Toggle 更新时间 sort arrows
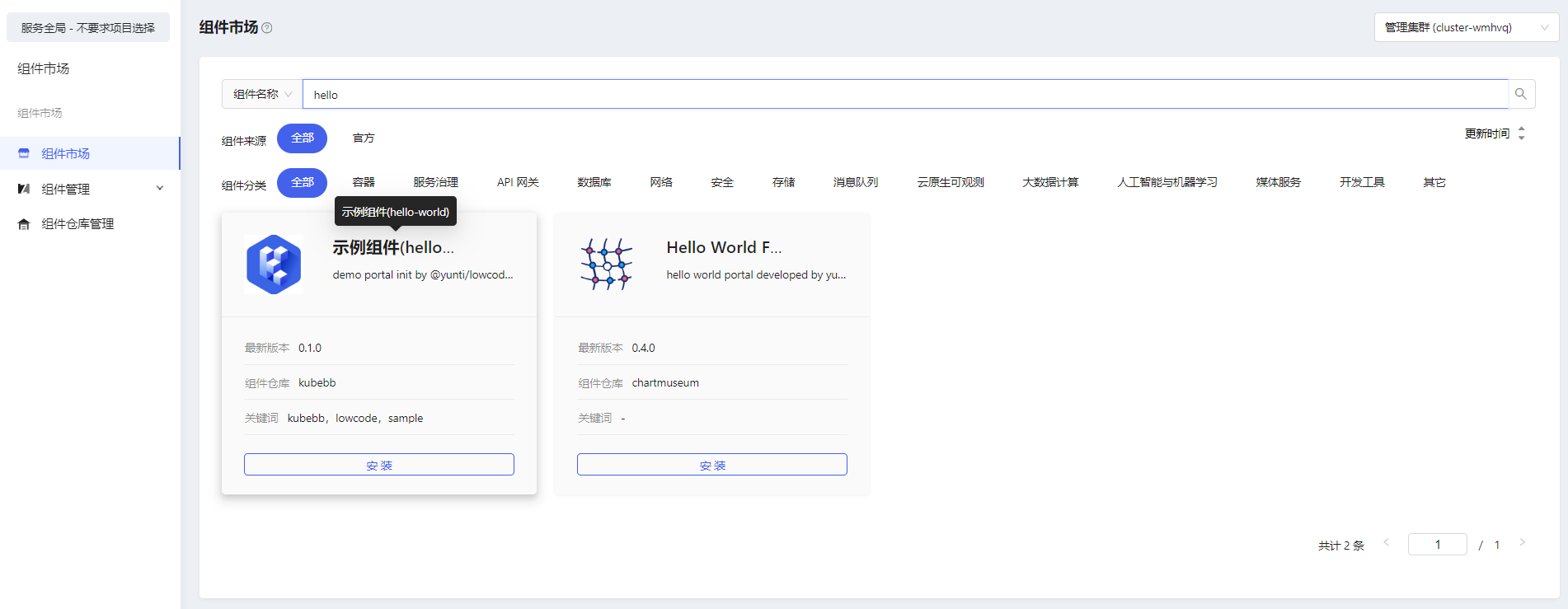Viewport: 1568px width, 609px height. (1522, 133)
